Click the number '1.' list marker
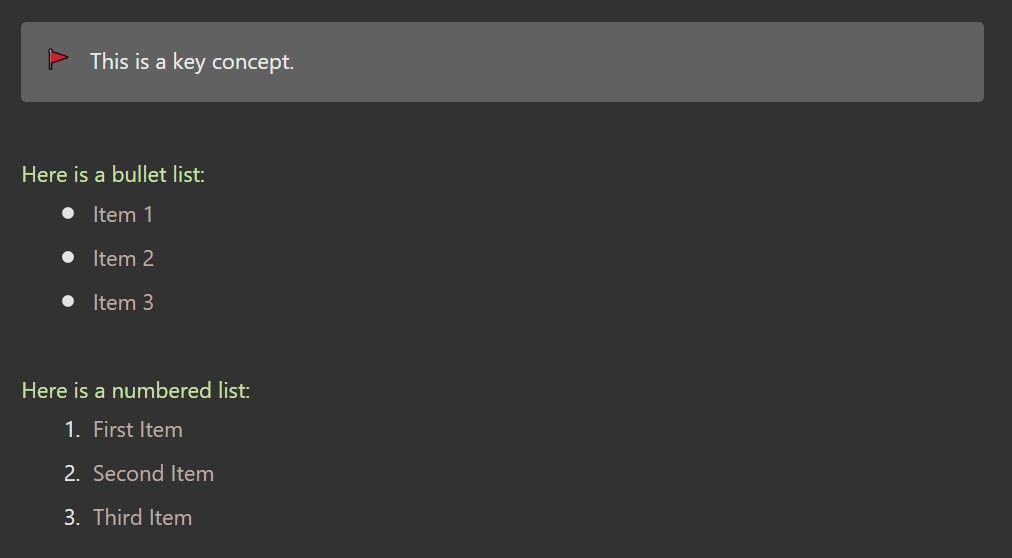1012x558 pixels. point(72,430)
